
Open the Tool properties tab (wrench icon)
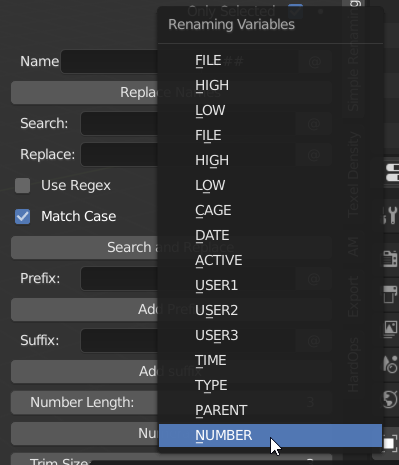click(391, 215)
